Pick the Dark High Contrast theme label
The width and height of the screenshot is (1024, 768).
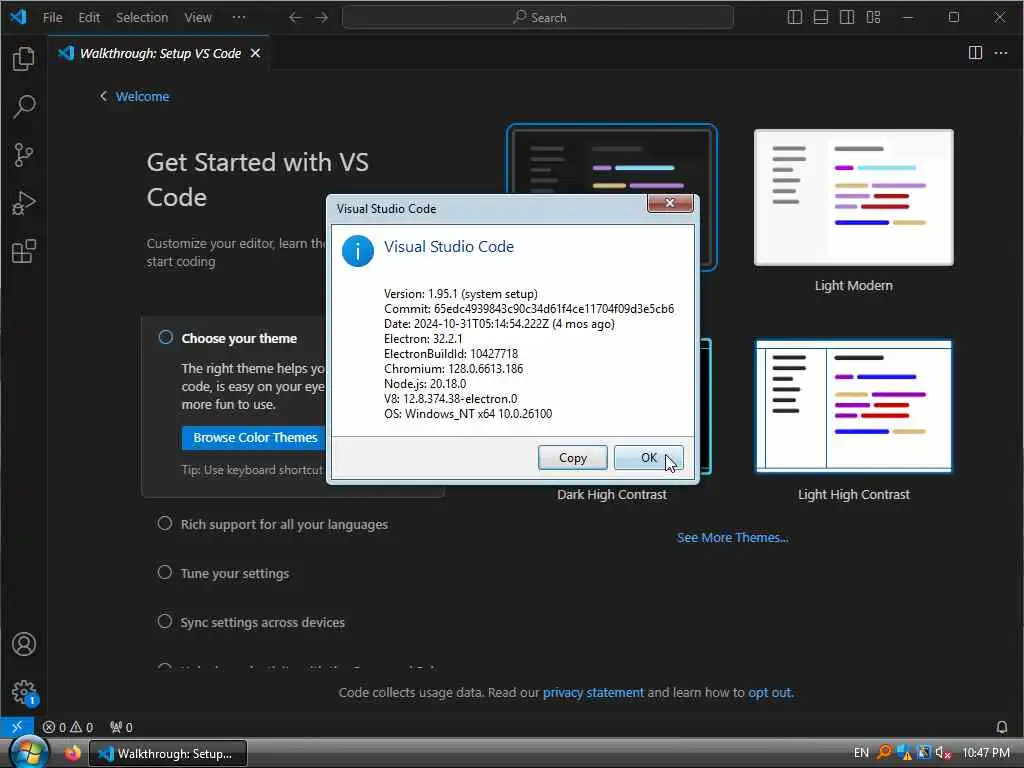611,494
